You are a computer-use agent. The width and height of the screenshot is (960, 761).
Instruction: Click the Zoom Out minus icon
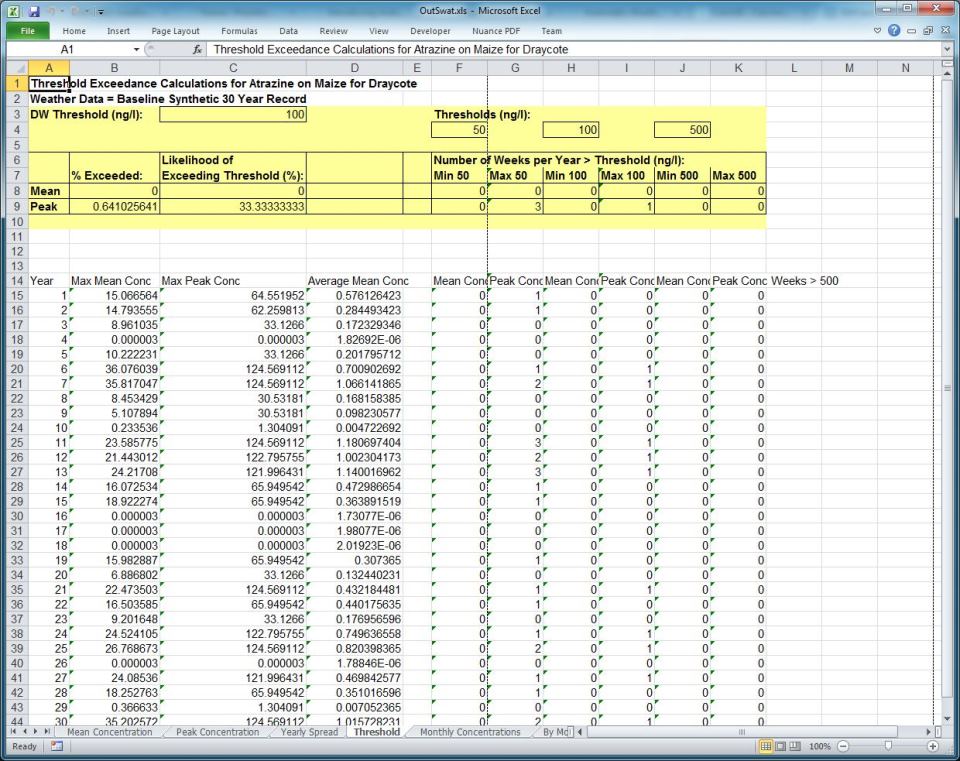843,746
